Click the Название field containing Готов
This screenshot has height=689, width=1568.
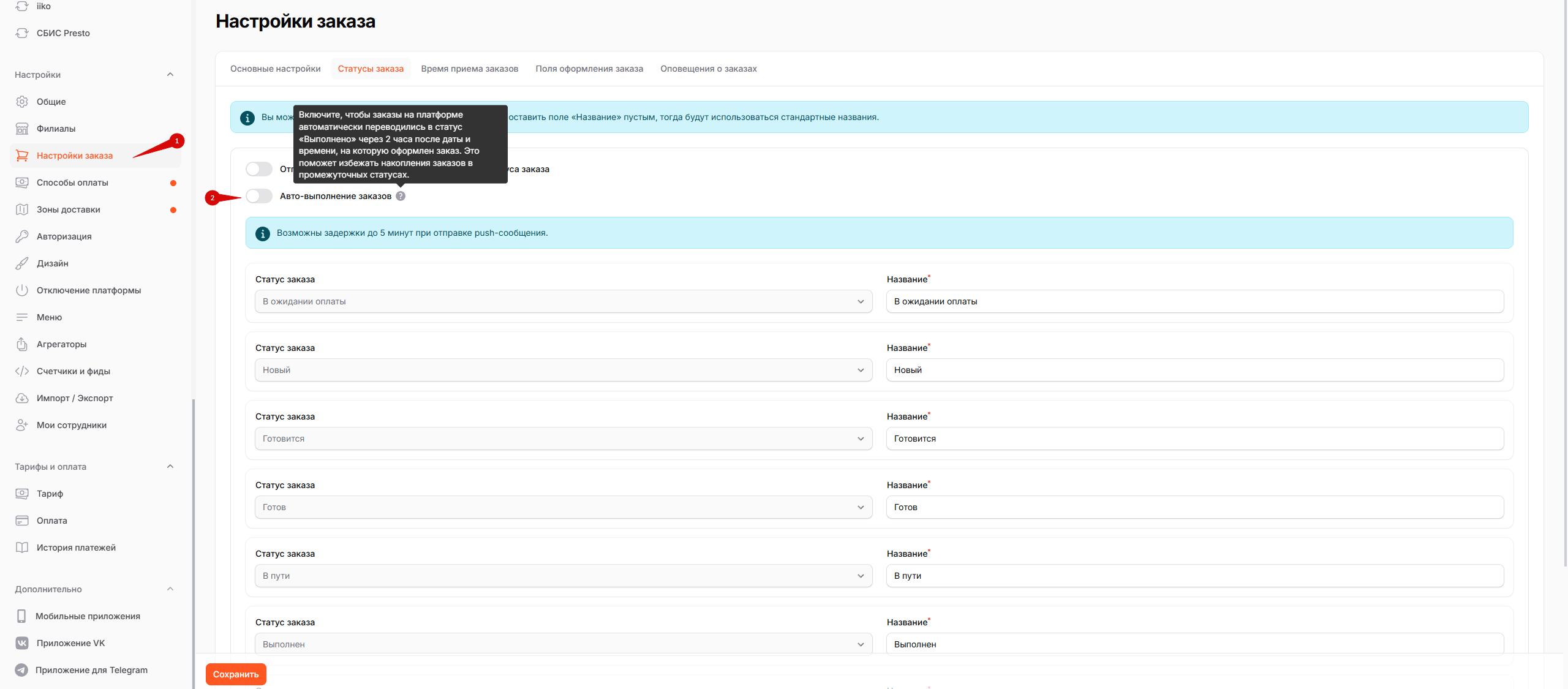(1195, 507)
